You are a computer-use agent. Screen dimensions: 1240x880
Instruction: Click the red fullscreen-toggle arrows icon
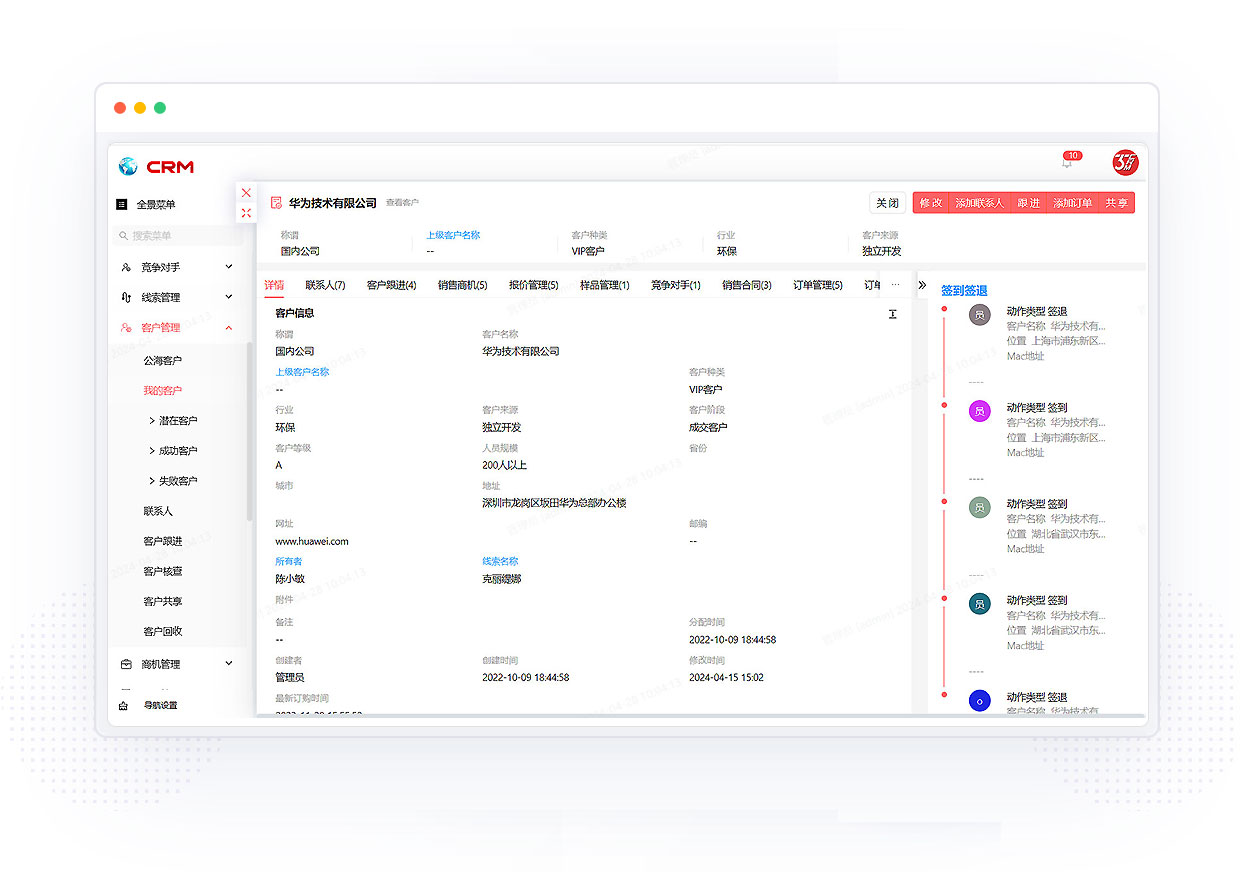pyautogui.click(x=246, y=213)
